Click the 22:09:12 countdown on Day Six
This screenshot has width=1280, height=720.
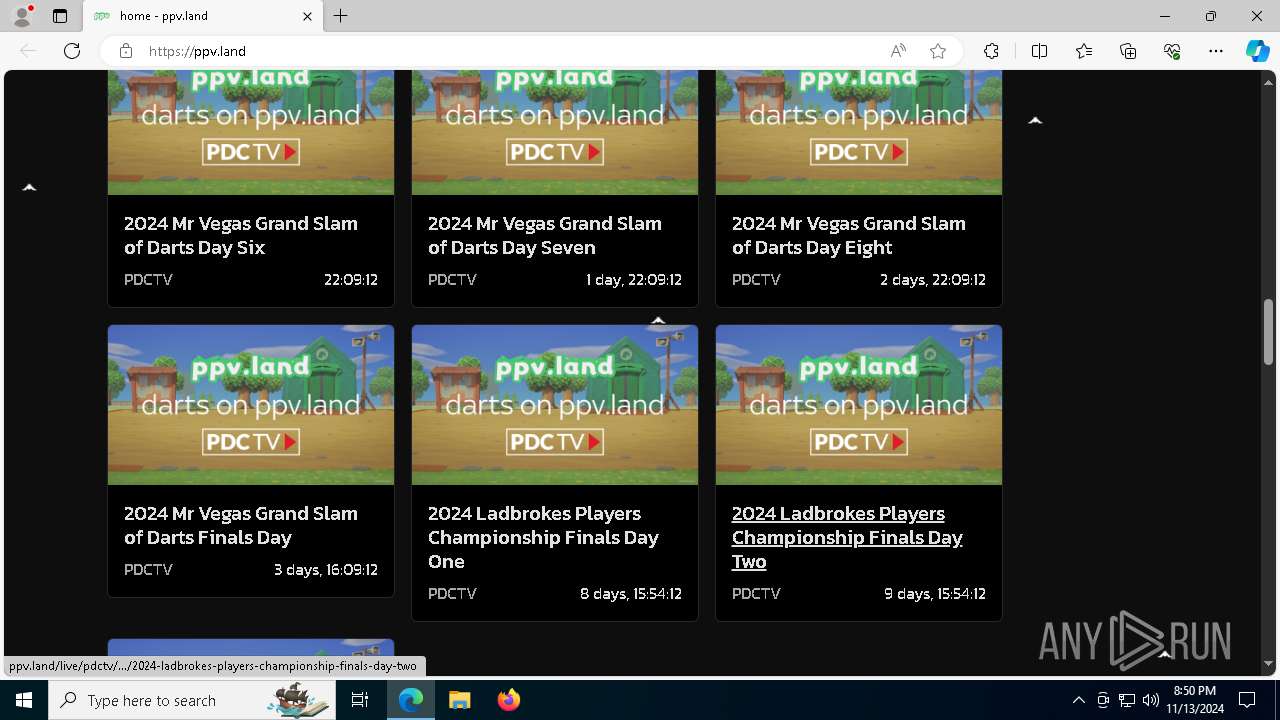click(351, 280)
